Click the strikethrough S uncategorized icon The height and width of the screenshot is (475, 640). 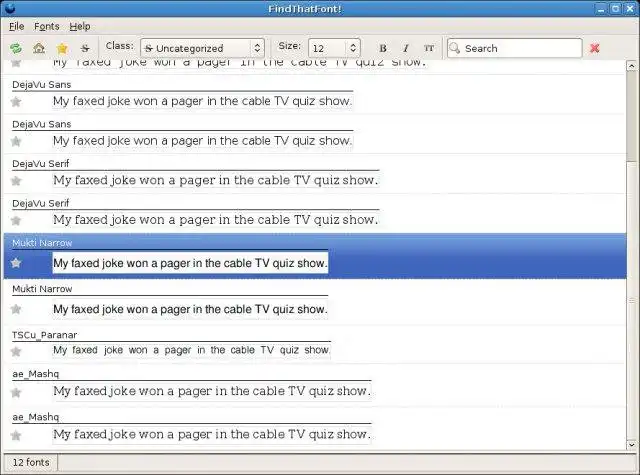point(85,48)
